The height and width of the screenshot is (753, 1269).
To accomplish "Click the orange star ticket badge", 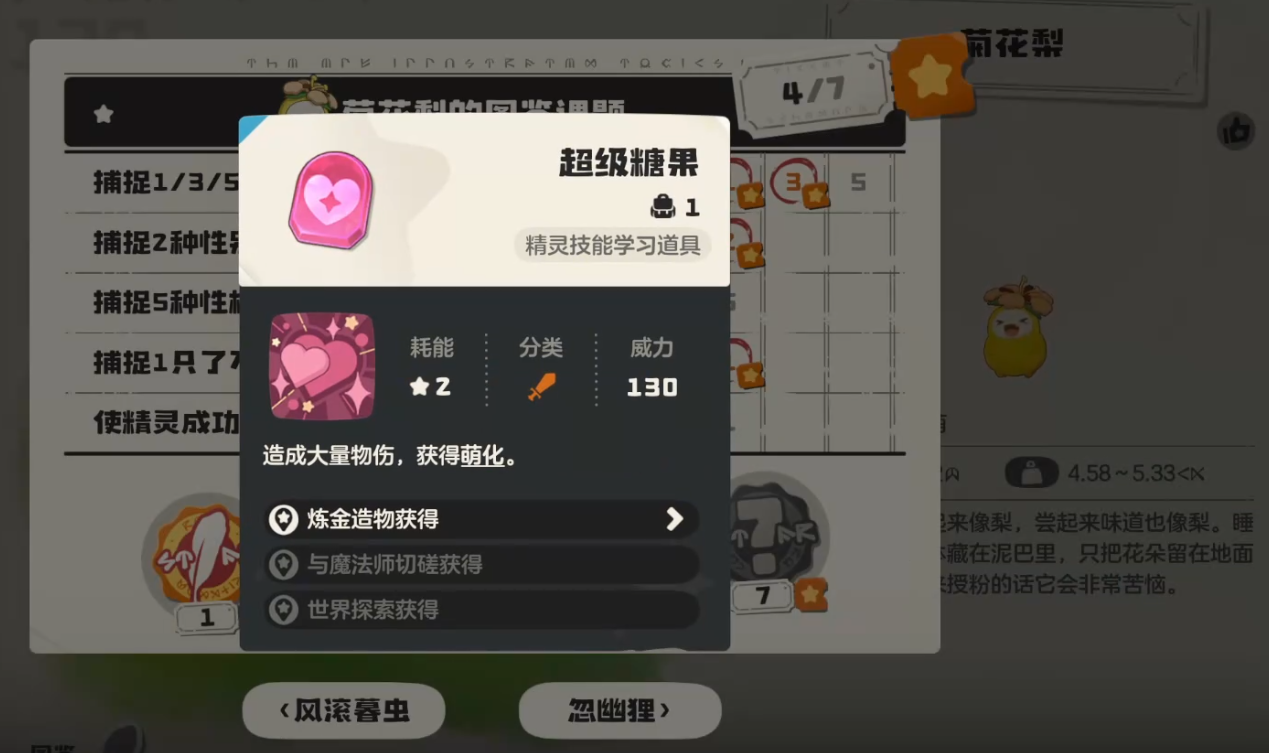I will (932, 76).
